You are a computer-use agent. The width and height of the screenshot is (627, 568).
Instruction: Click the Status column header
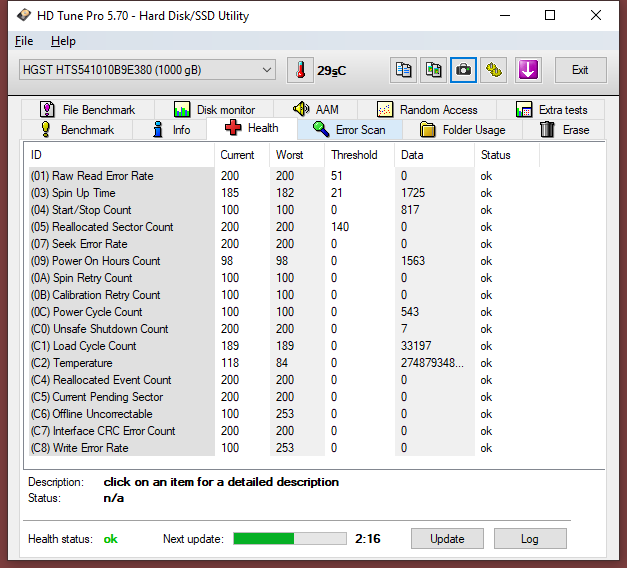click(x=507, y=155)
